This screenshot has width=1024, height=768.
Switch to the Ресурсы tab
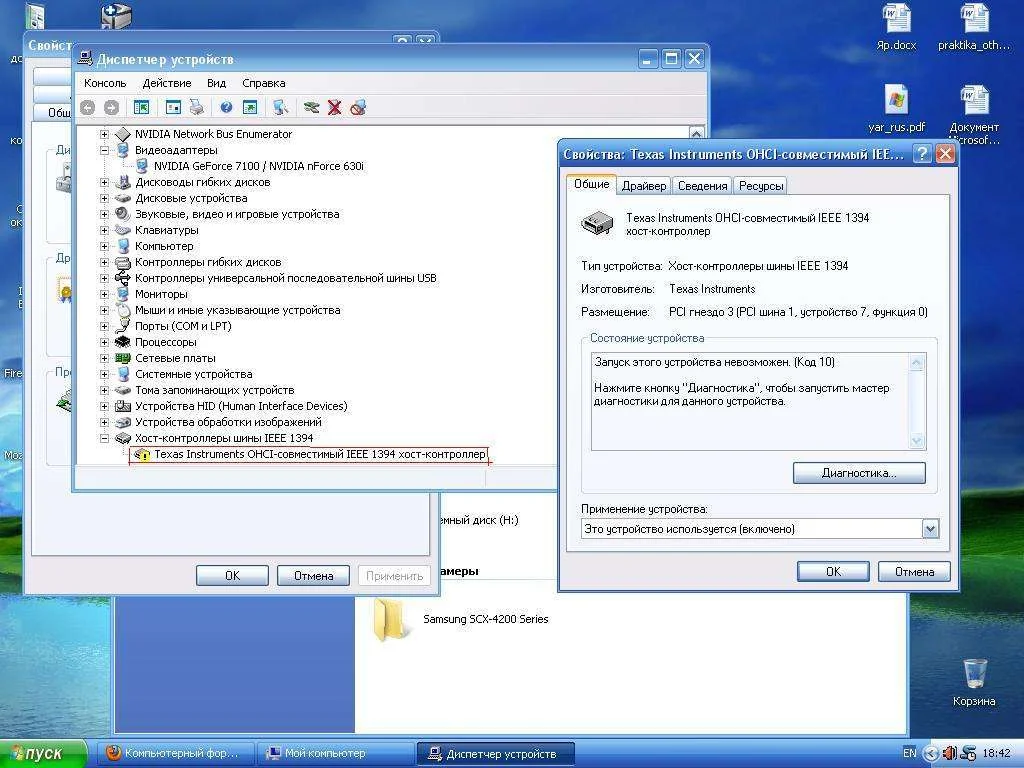(761, 186)
